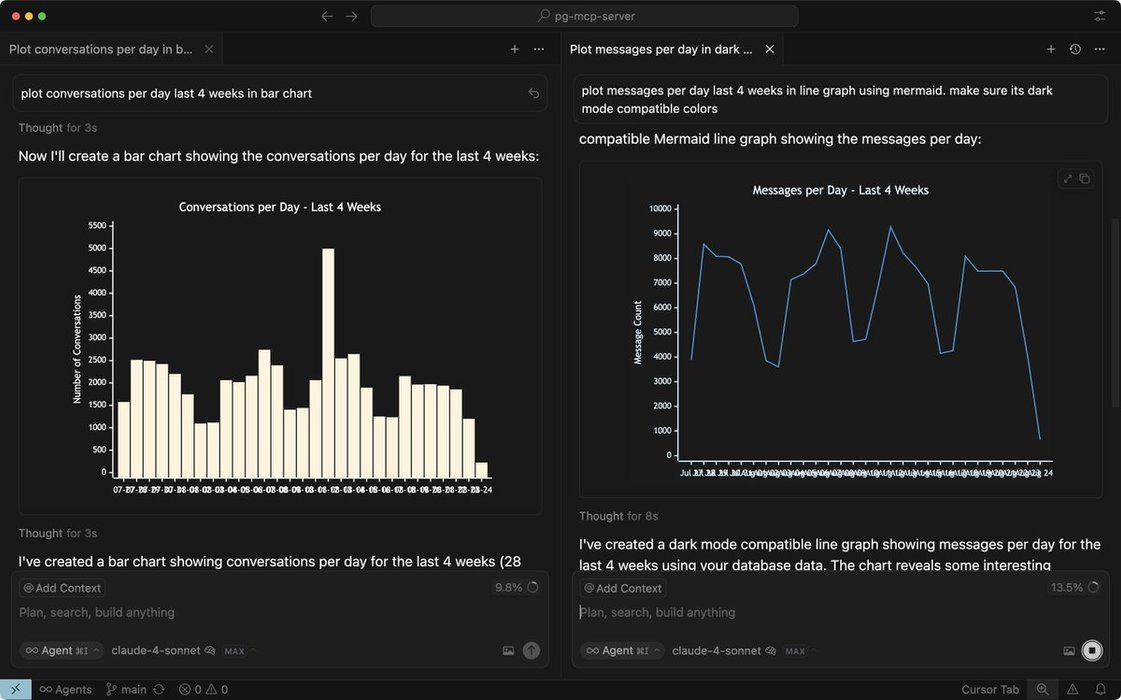This screenshot has width=1121, height=700.
Task: Copy the Mermaid line graph diagram
Action: tap(1085, 179)
